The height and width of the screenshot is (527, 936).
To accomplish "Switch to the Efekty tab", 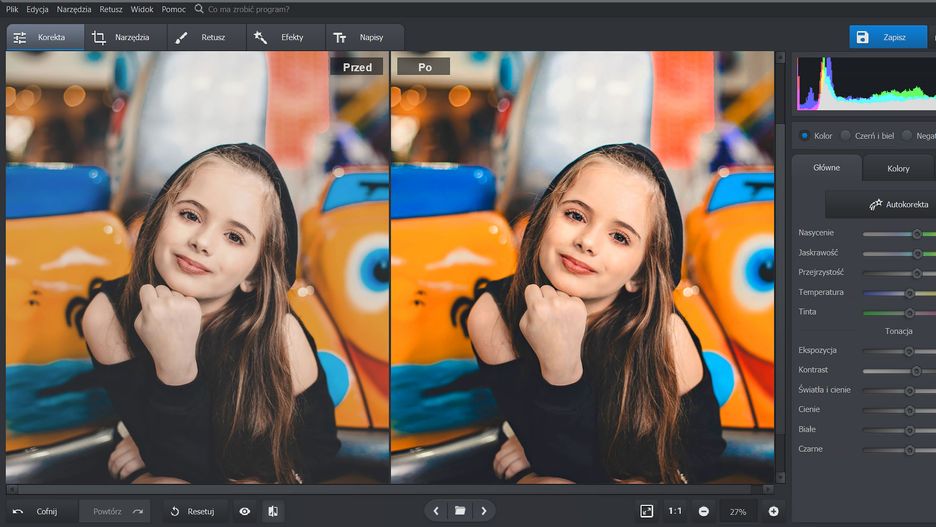I will point(286,37).
